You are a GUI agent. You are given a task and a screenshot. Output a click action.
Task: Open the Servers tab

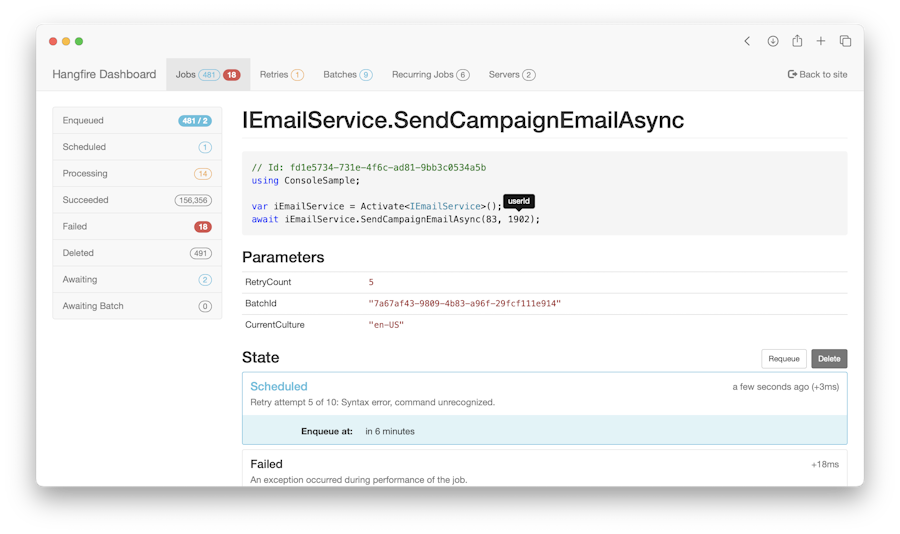click(512, 74)
